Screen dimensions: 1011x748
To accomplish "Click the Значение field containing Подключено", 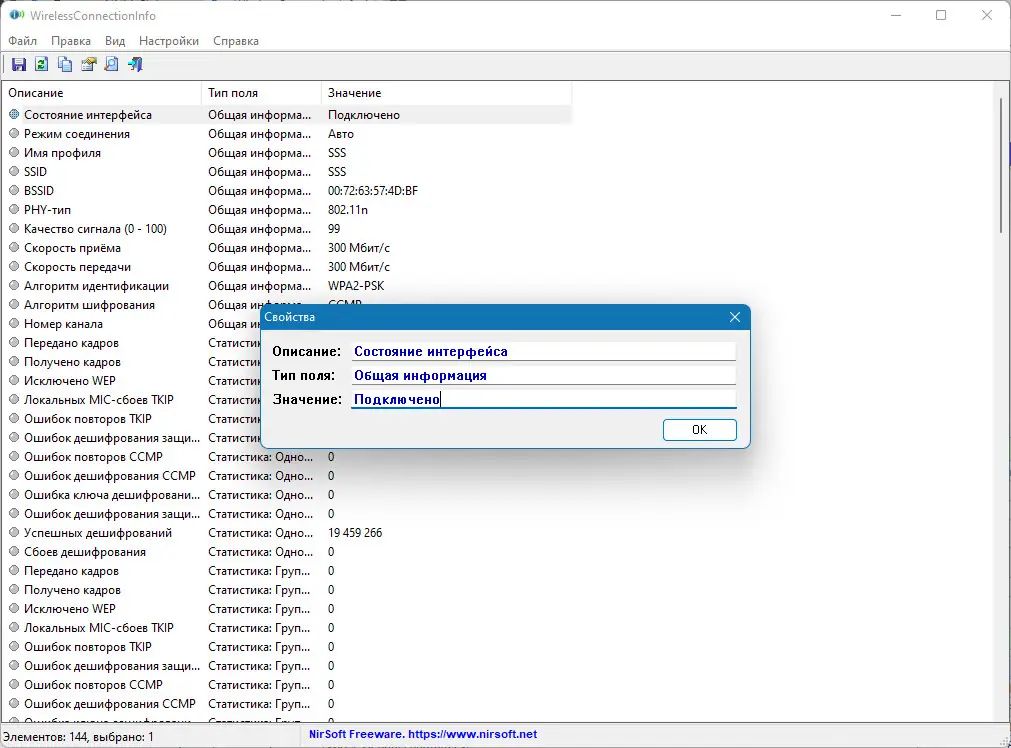I will point(544,399).
